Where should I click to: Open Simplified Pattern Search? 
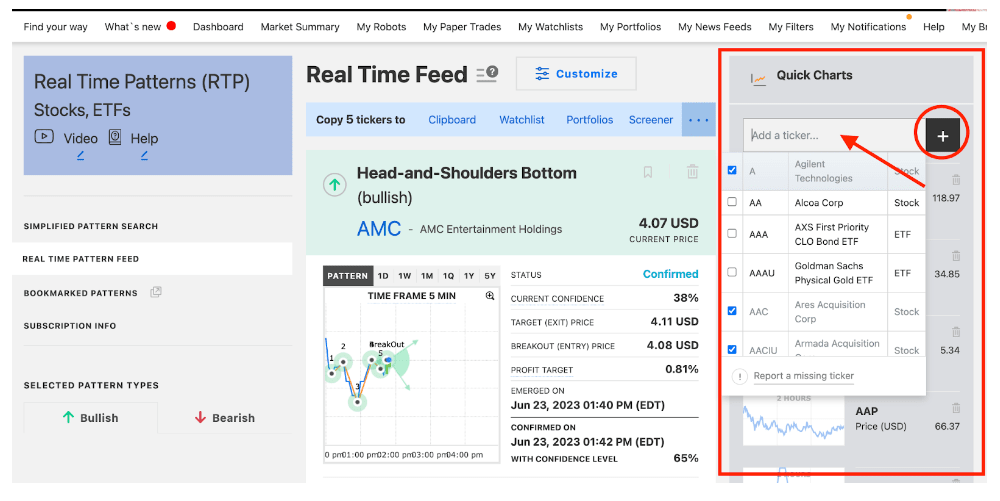pyautogui.click(x=91, y=226)
